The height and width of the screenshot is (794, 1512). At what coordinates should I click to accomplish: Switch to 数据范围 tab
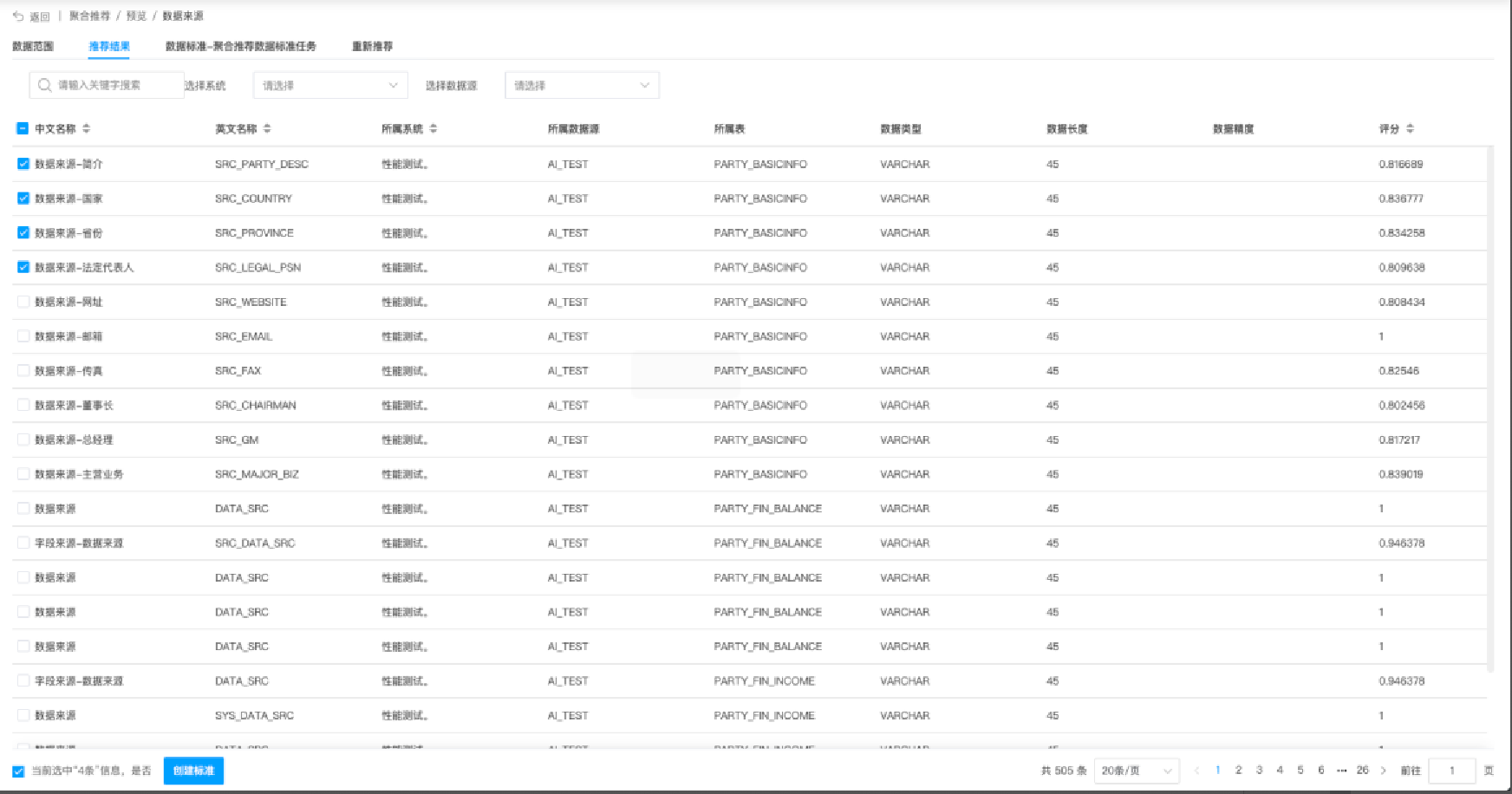(33, 46)
